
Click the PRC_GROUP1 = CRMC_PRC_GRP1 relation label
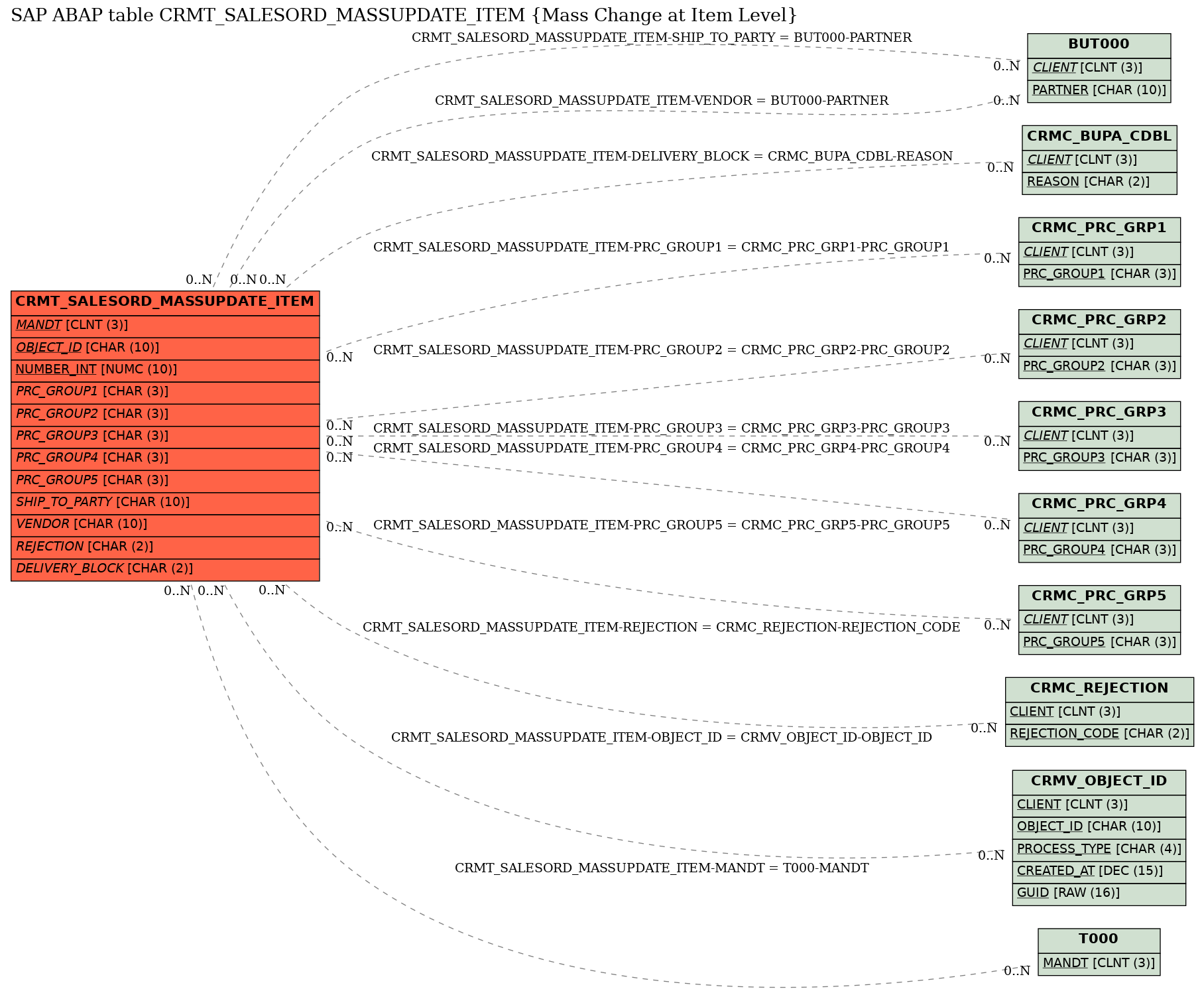(x=662, y=247)
